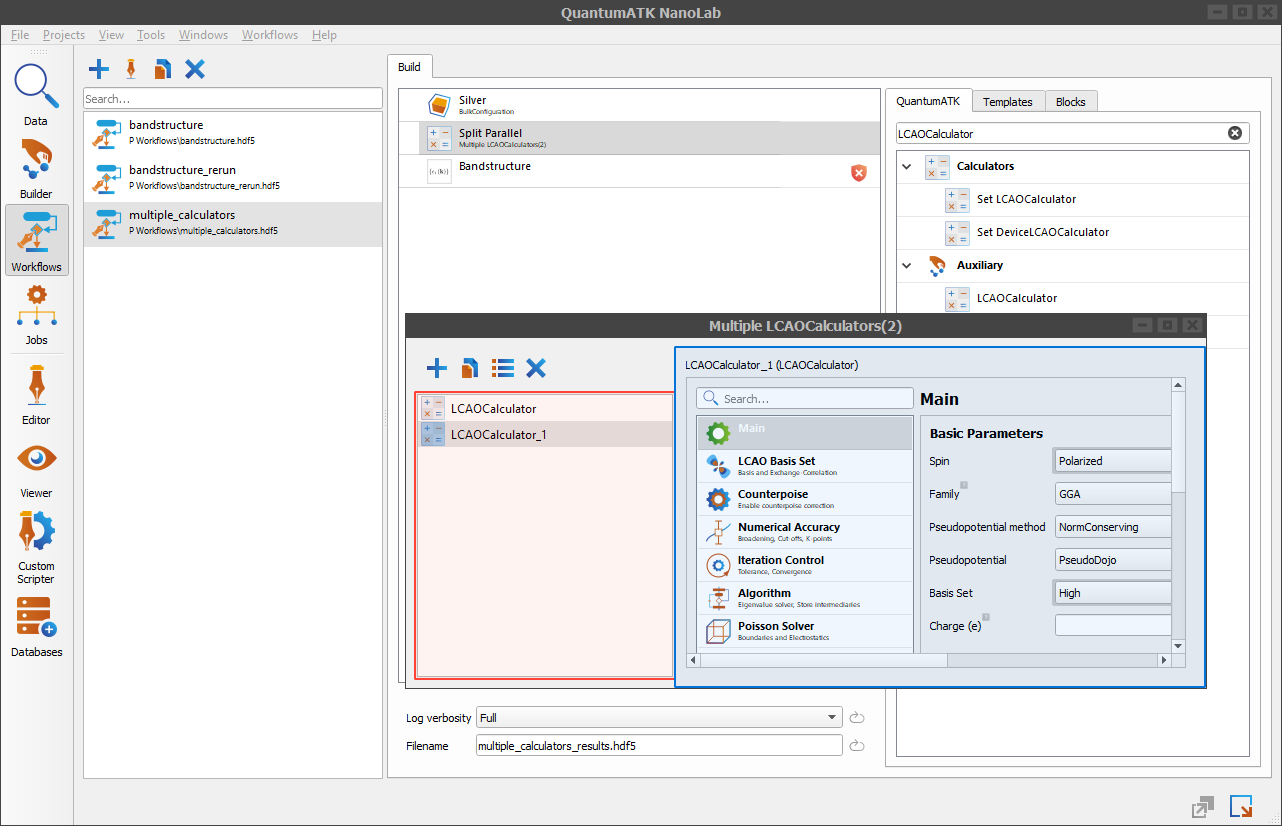This screenshot has width=1282, height=826.
Task: Launch the Viewer icon
Action: [36, 468]
